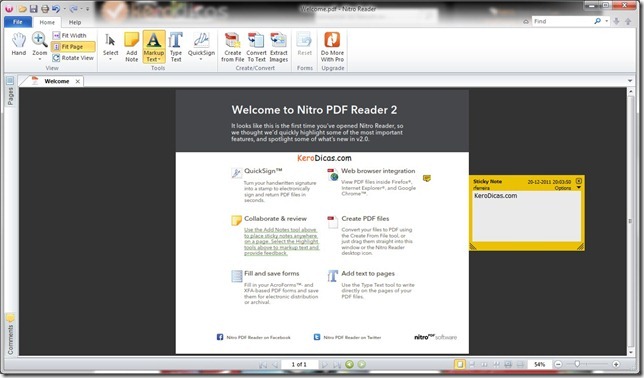Go to the next page
This screenshot has width=644, height=378.
coord(324,364)
